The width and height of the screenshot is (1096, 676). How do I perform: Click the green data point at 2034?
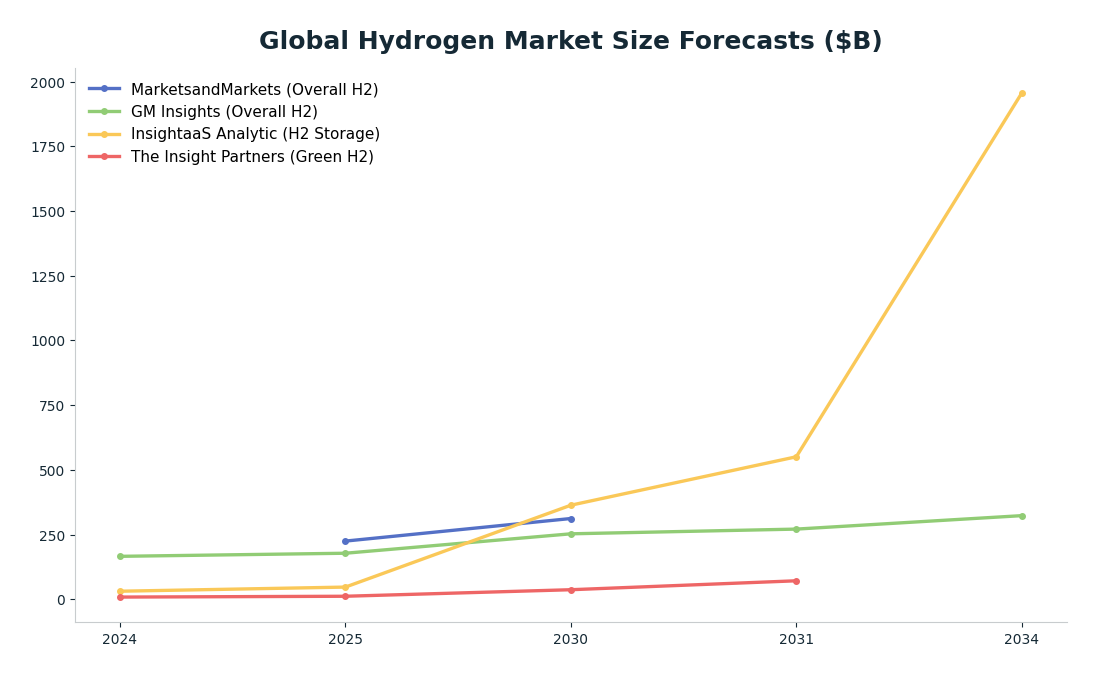pos(1022,516)
